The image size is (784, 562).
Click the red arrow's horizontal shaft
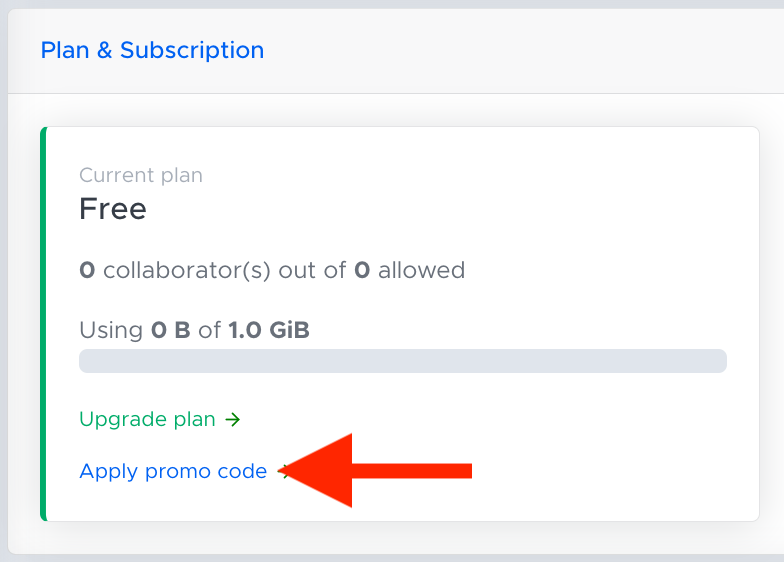click(x=412, y=470)
